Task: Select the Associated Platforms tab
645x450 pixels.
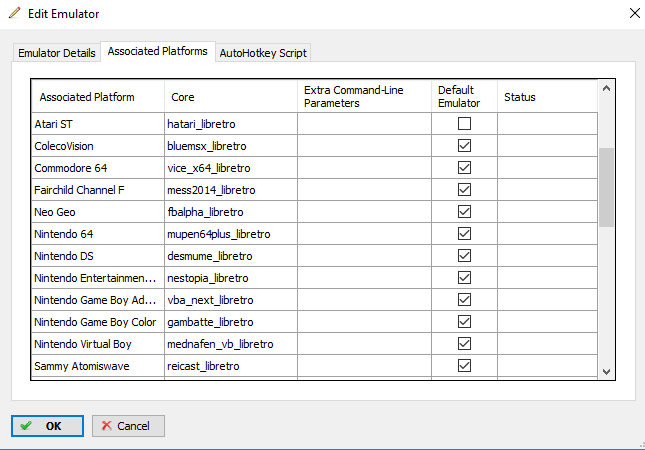Action: click(158, 51)
